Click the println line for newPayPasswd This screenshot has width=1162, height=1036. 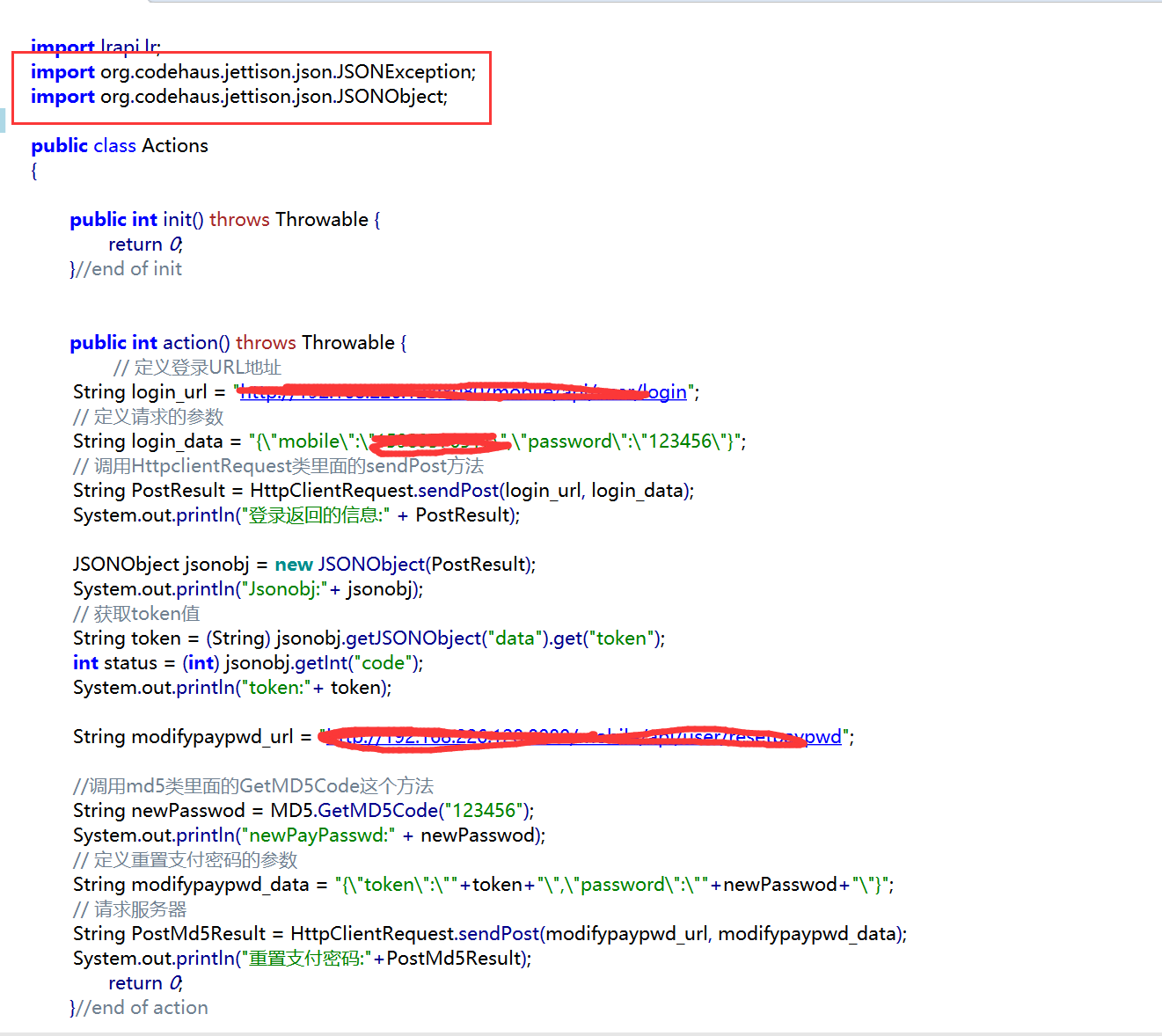[309, 835]
